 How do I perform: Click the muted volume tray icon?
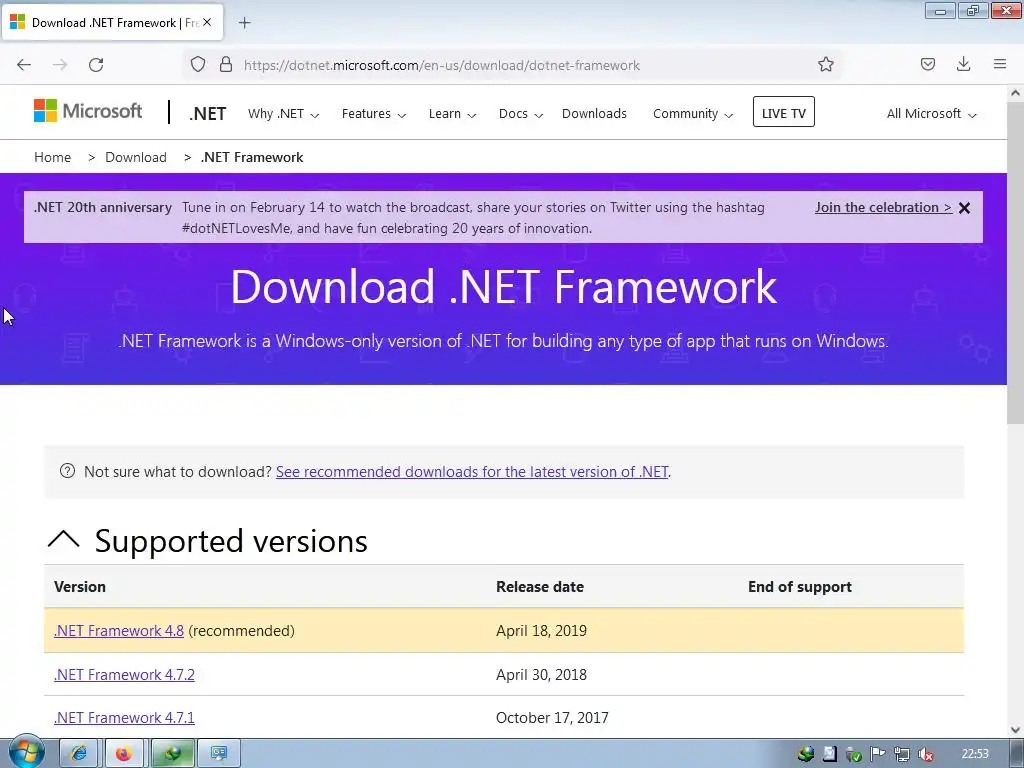tap(925, 755)
